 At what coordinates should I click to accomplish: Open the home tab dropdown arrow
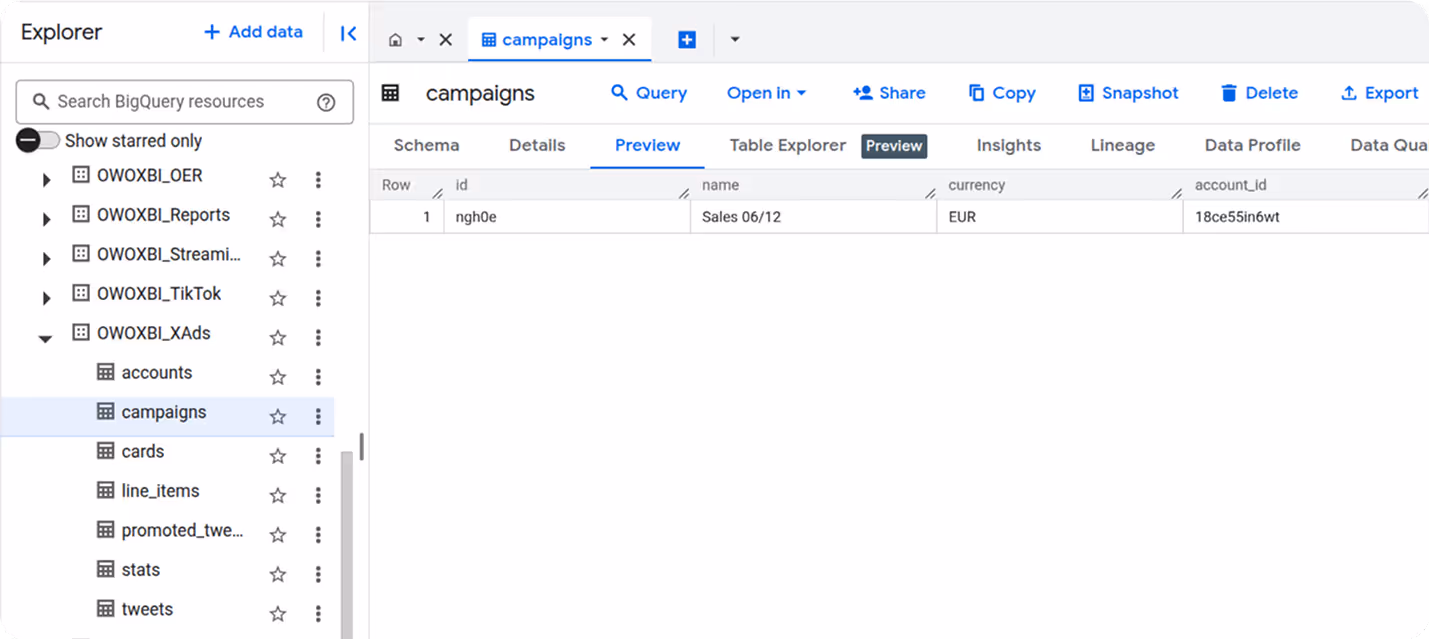click(421, 40)
